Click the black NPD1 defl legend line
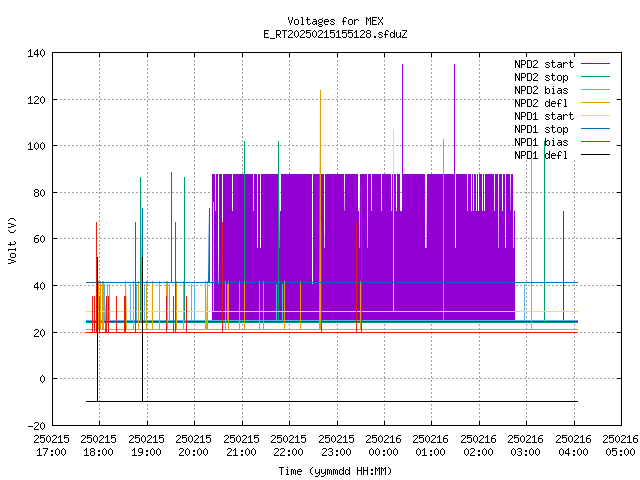 click(x=595, y=155)
